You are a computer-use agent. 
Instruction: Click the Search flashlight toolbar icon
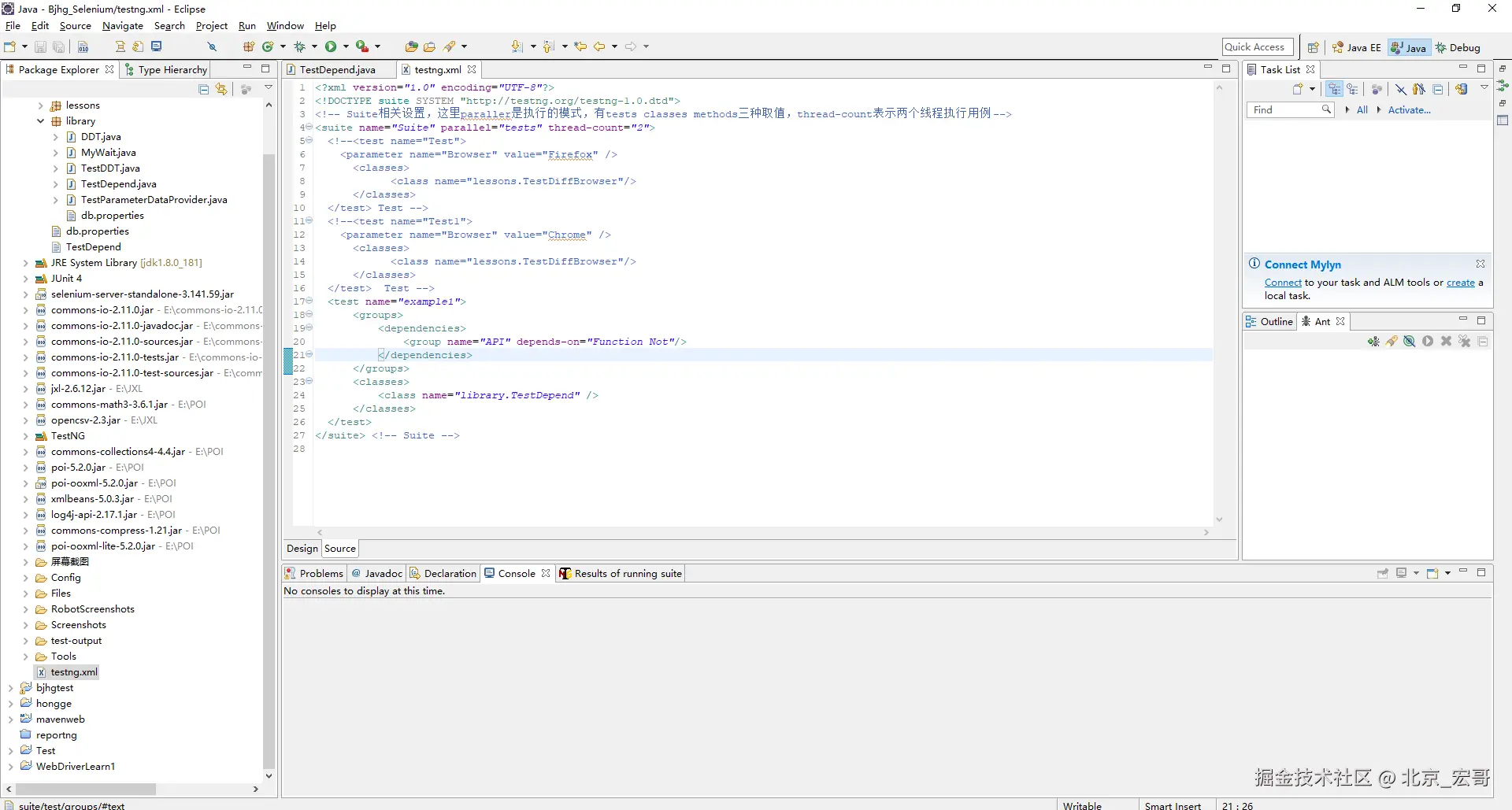[x=450, y=46]
